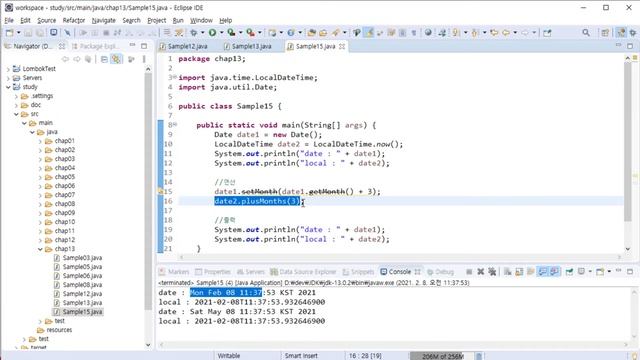Screen dimensions: 640x360
Task: Toggle Scroll Lock in Console toolbar
Action: click(x=519, y=271)
